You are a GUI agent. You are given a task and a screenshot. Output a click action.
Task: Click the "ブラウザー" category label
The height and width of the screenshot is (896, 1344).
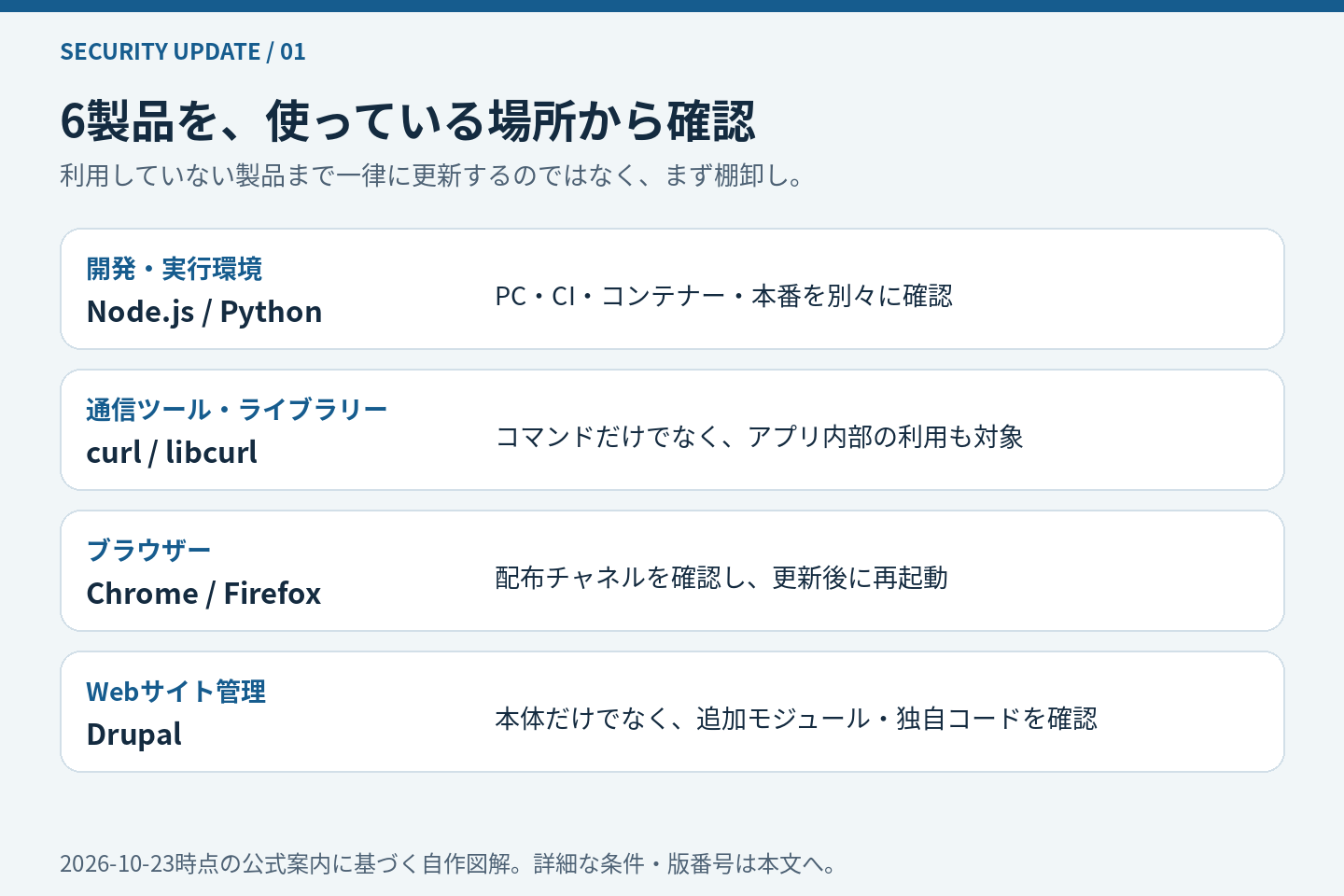(149, 551)
